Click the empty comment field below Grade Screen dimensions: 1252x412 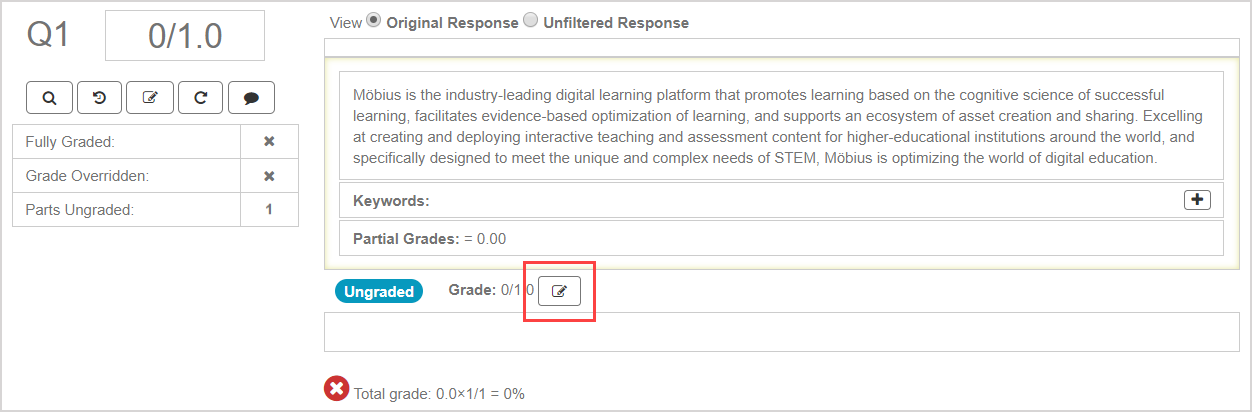781,331
